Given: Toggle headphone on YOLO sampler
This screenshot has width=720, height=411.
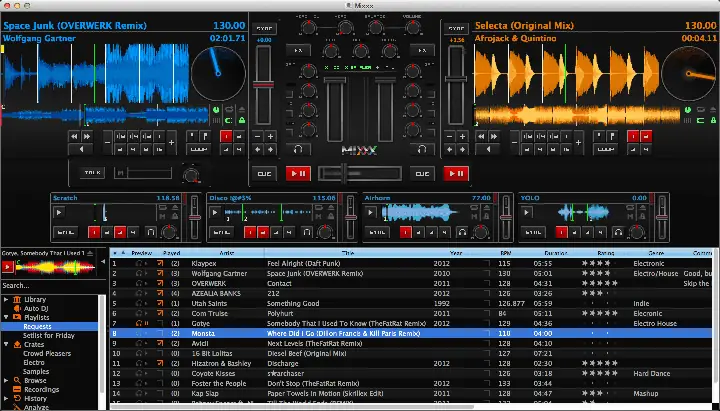Looking at the screenshot, I should click(x=618, y=232).
